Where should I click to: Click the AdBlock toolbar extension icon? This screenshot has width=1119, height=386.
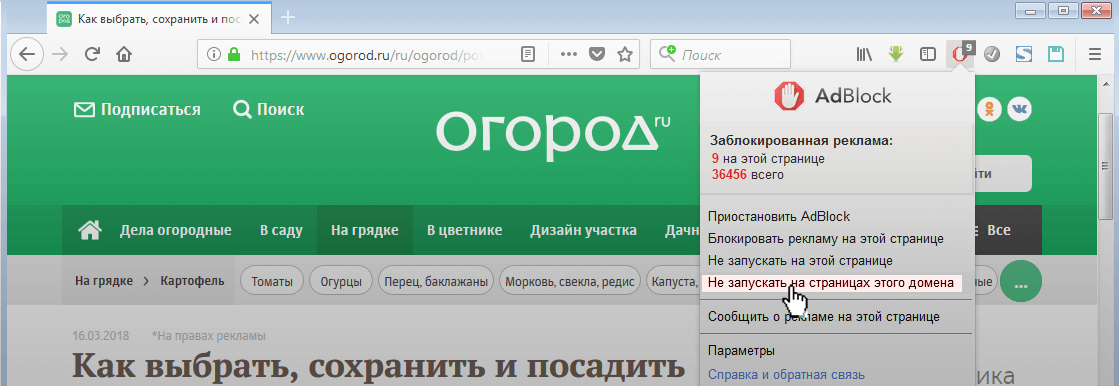960,54
